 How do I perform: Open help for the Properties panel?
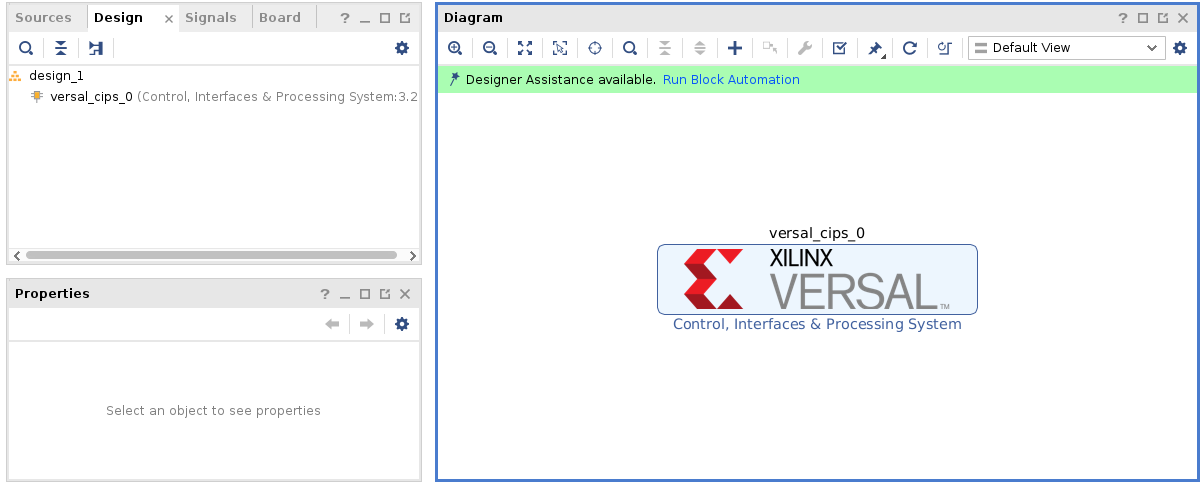[x=325, y=294]
